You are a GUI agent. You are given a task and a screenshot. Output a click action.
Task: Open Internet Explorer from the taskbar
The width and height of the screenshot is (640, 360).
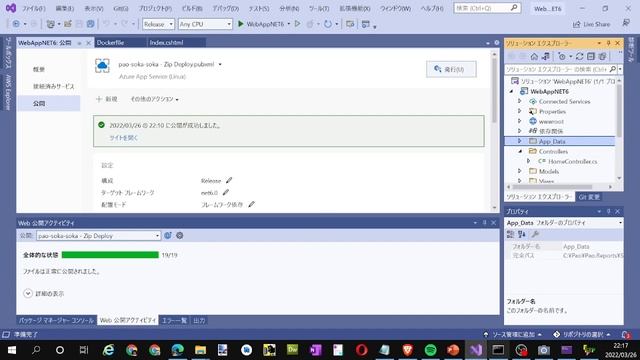pyautogui.click(x=108, y=350)
